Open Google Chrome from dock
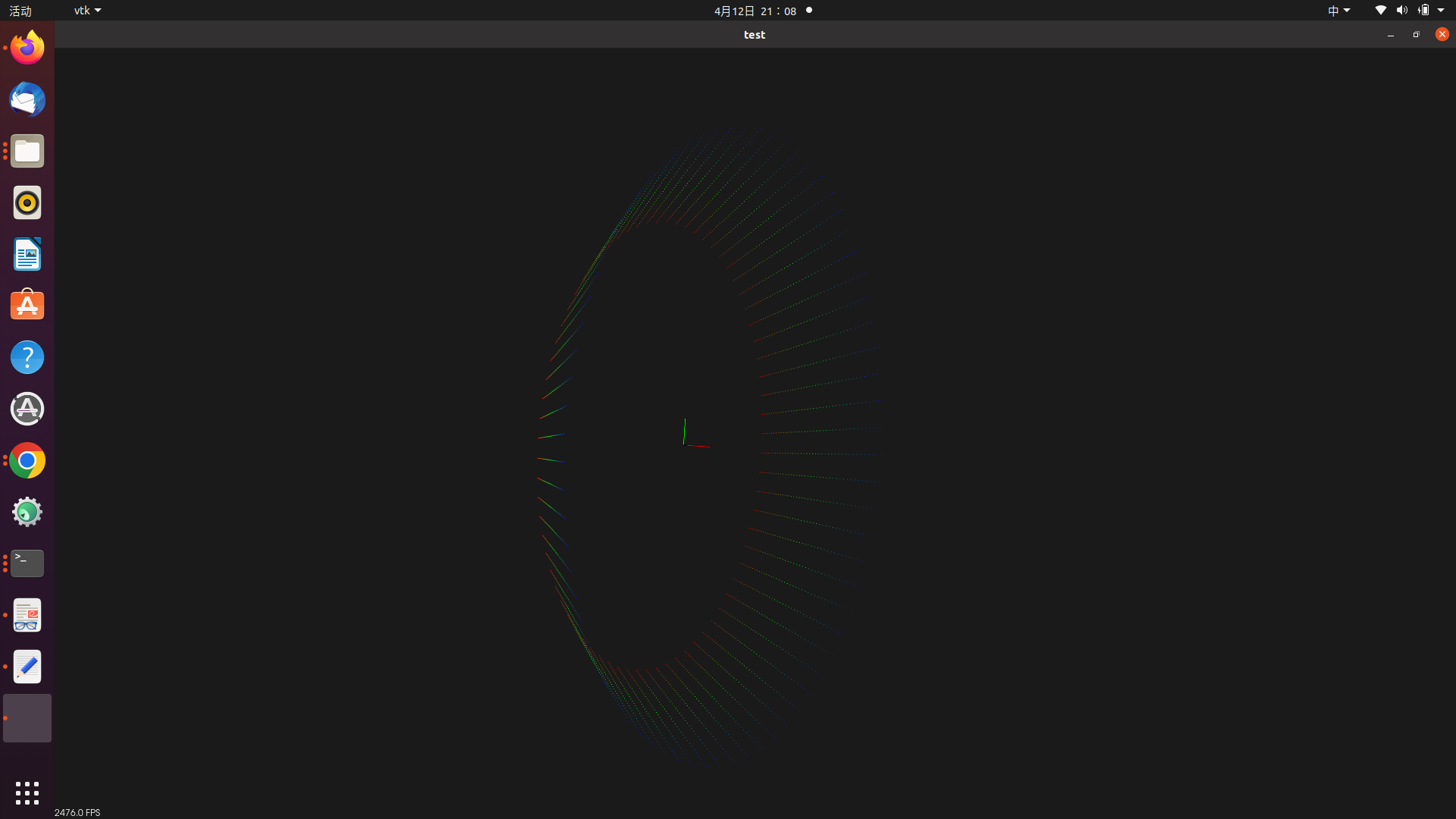1456x819 pixels. (x=27, y=460)
